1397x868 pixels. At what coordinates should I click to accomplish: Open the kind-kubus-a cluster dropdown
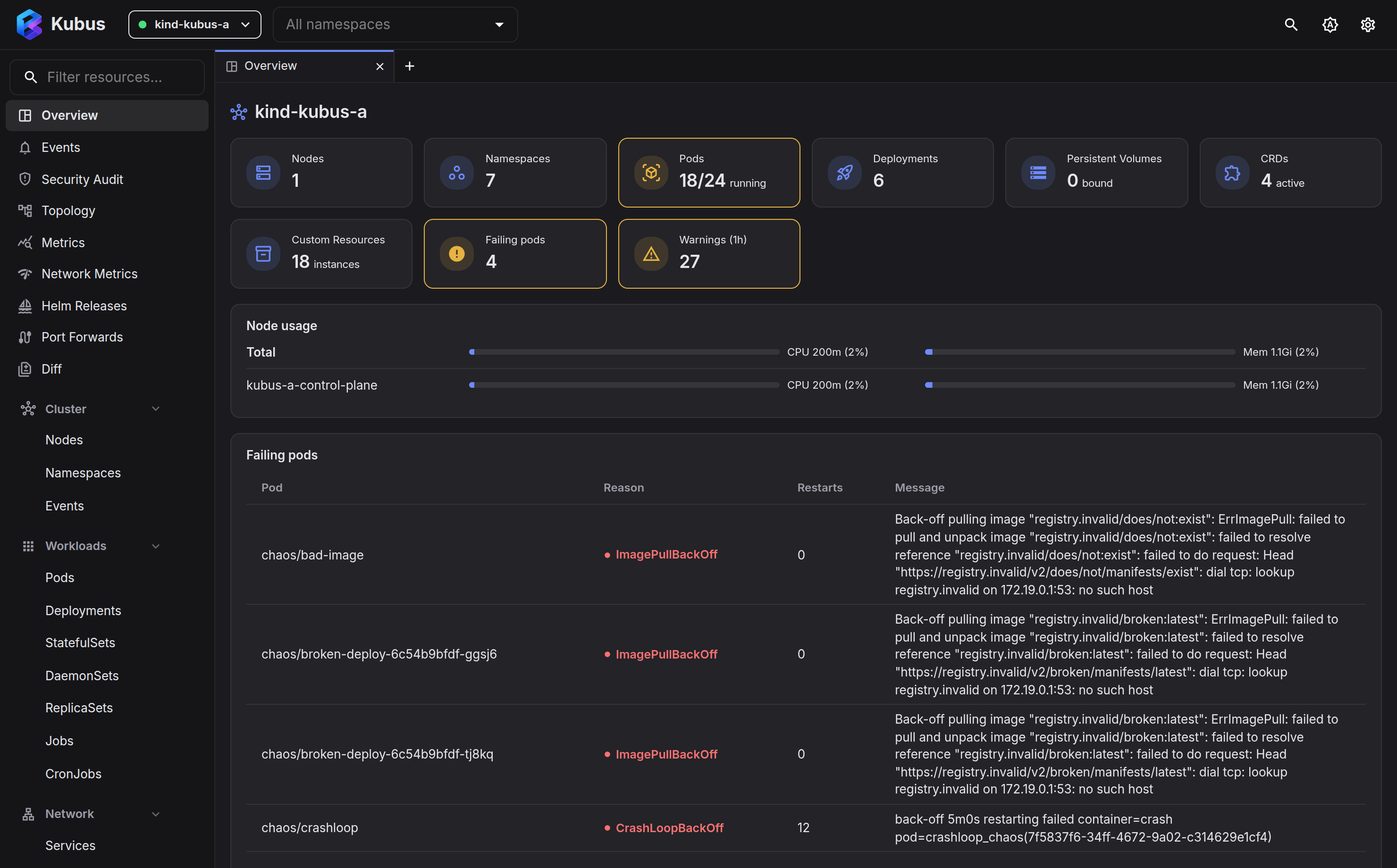194,24
